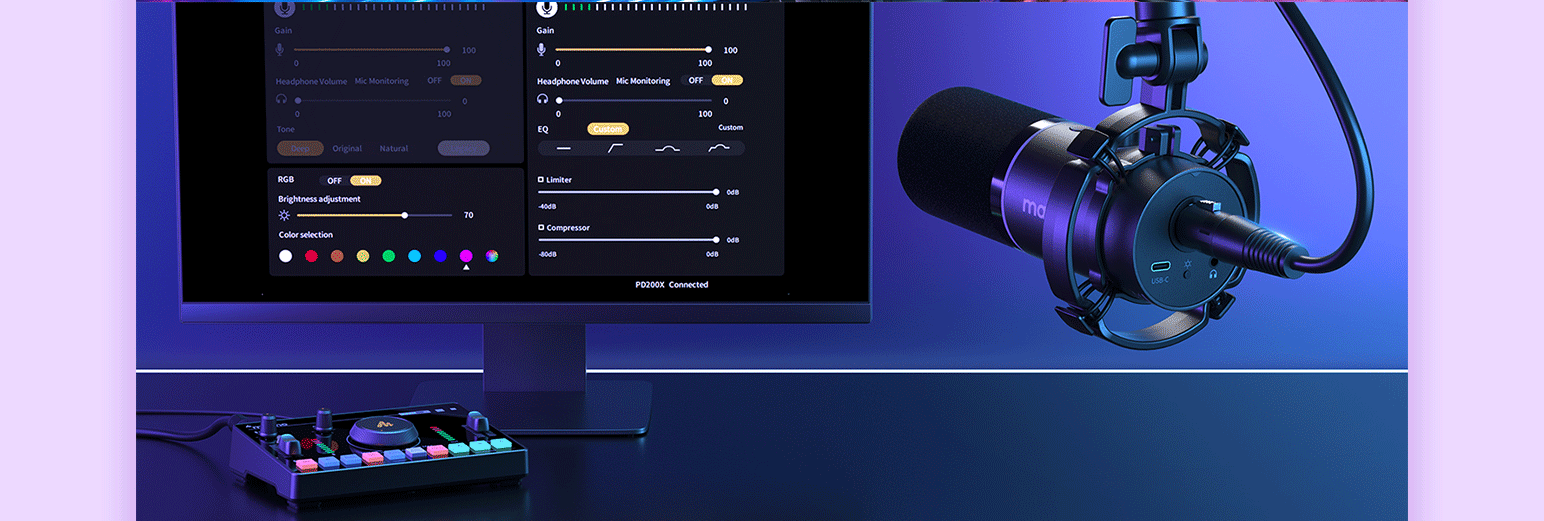Screen dimensions: 1544x521
Task: Select the third EQ curve preset, a centered bump
Action: point(667,148)
